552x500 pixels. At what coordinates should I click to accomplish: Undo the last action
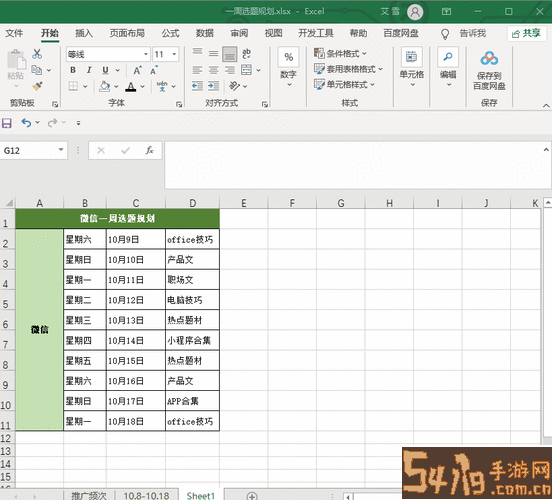[26, 123]
